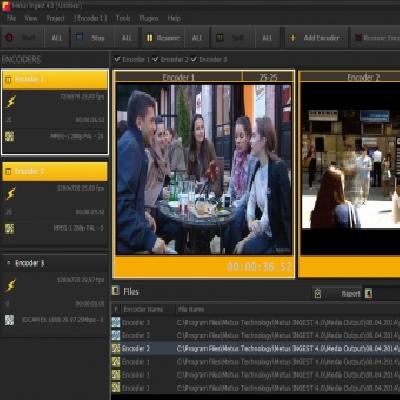Image resolution: width=400 pixels, height=400 pixels.
Task: Select the highlighted Encoder 2 file row
Action: (x=256, y=349)
